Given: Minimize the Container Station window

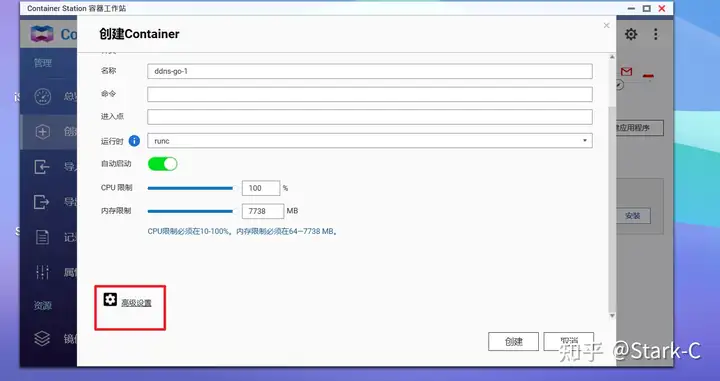Looking at the screenshot, I should click(631, 8).
